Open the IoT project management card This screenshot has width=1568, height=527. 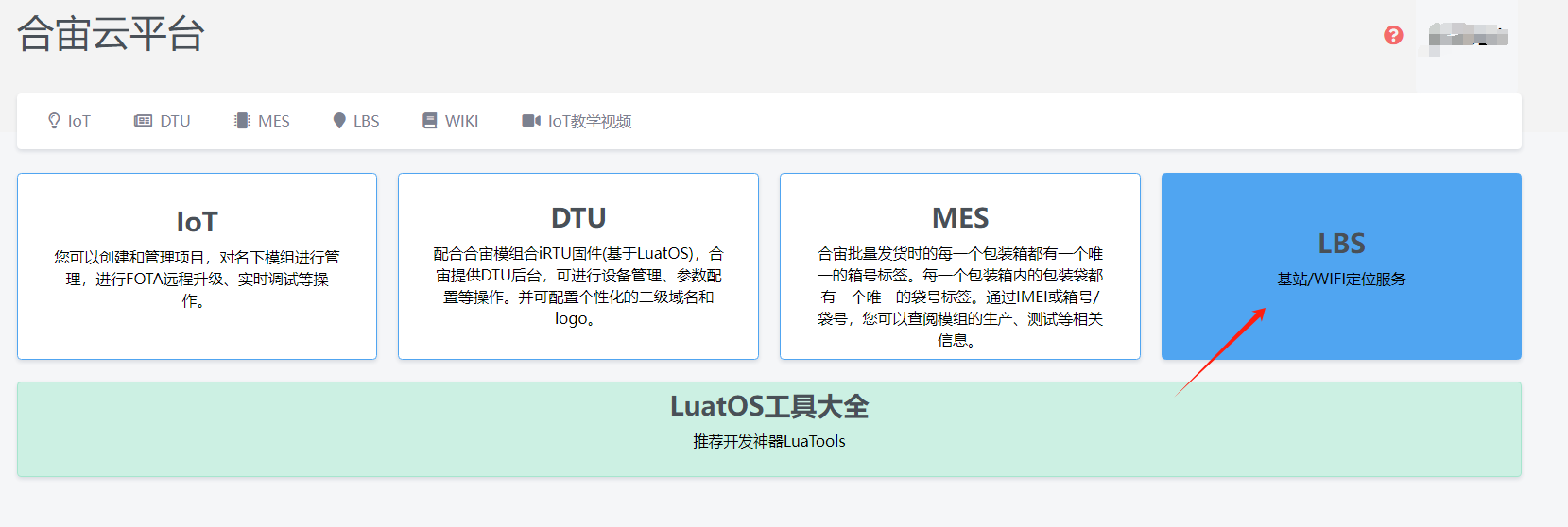[x=197, y=265]
